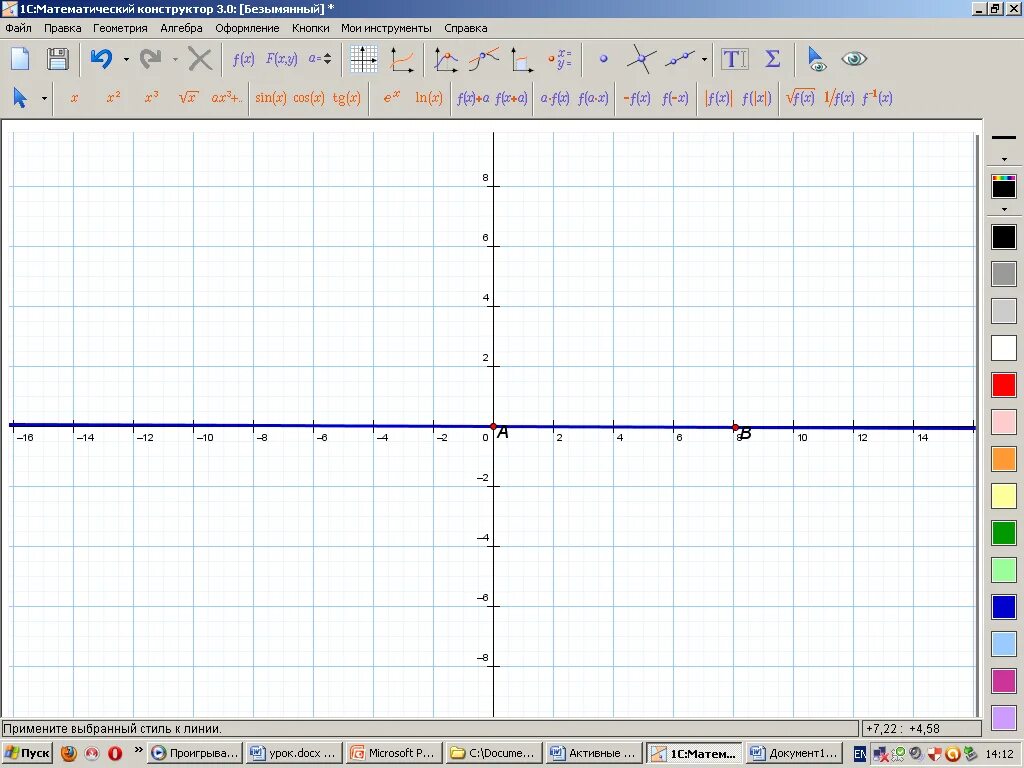Insert the linear function x
Image resolution: width=1024 pixels, height=768 pixels.
point(74,98)
